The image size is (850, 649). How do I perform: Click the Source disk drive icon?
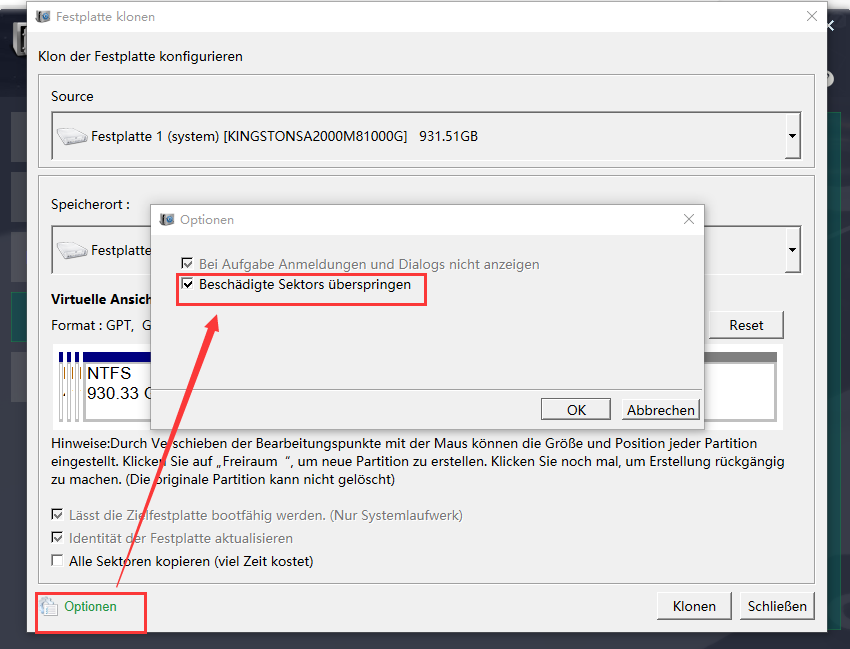point(72,136)
